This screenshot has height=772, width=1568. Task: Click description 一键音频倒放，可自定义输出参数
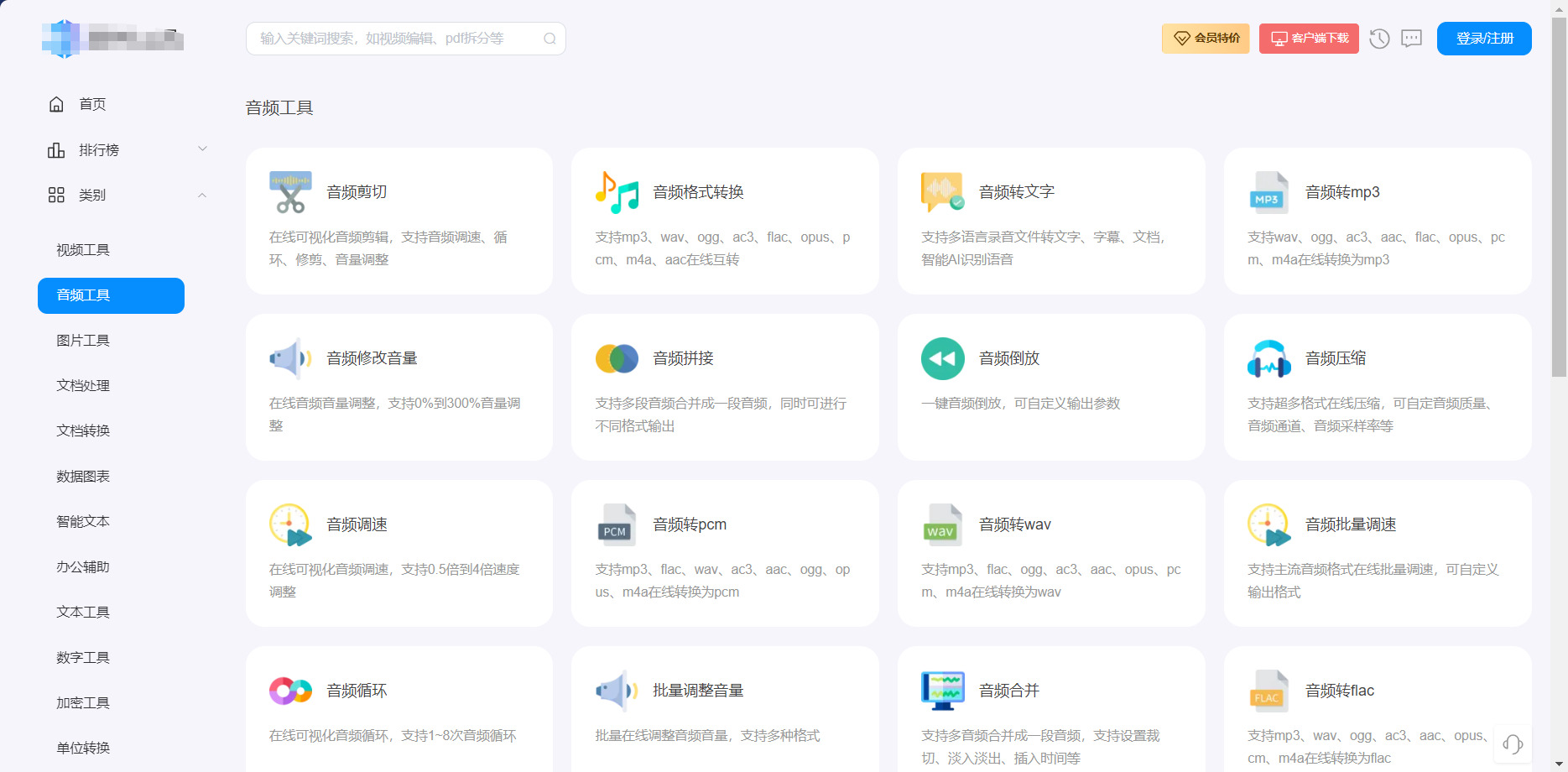(x=1021, y=404)
